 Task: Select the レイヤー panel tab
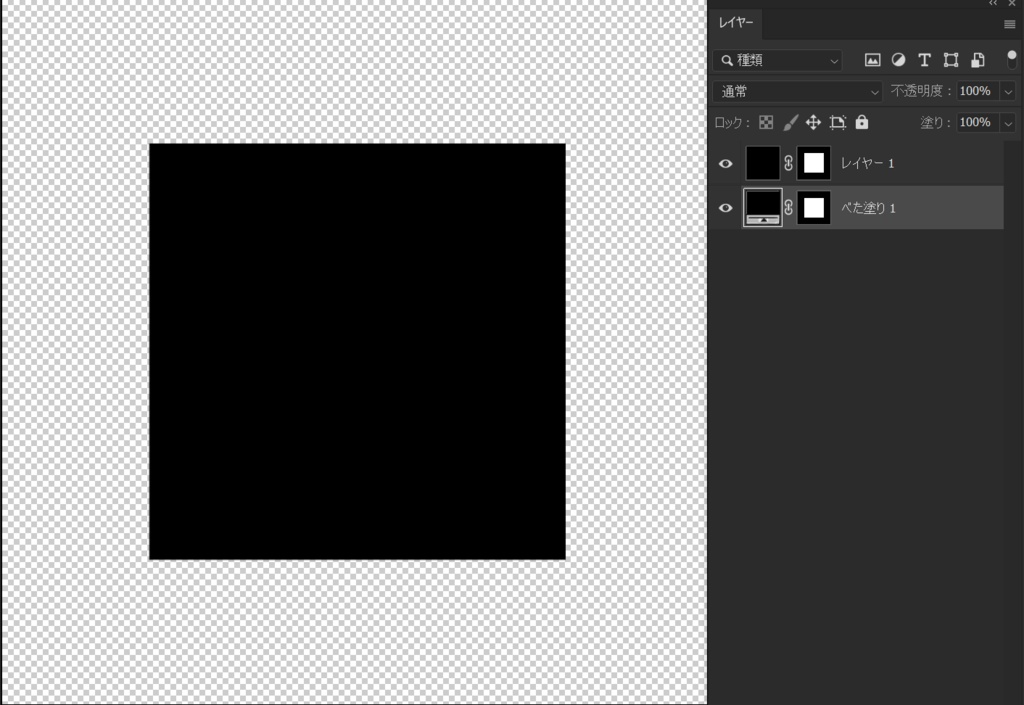[735, 23]
